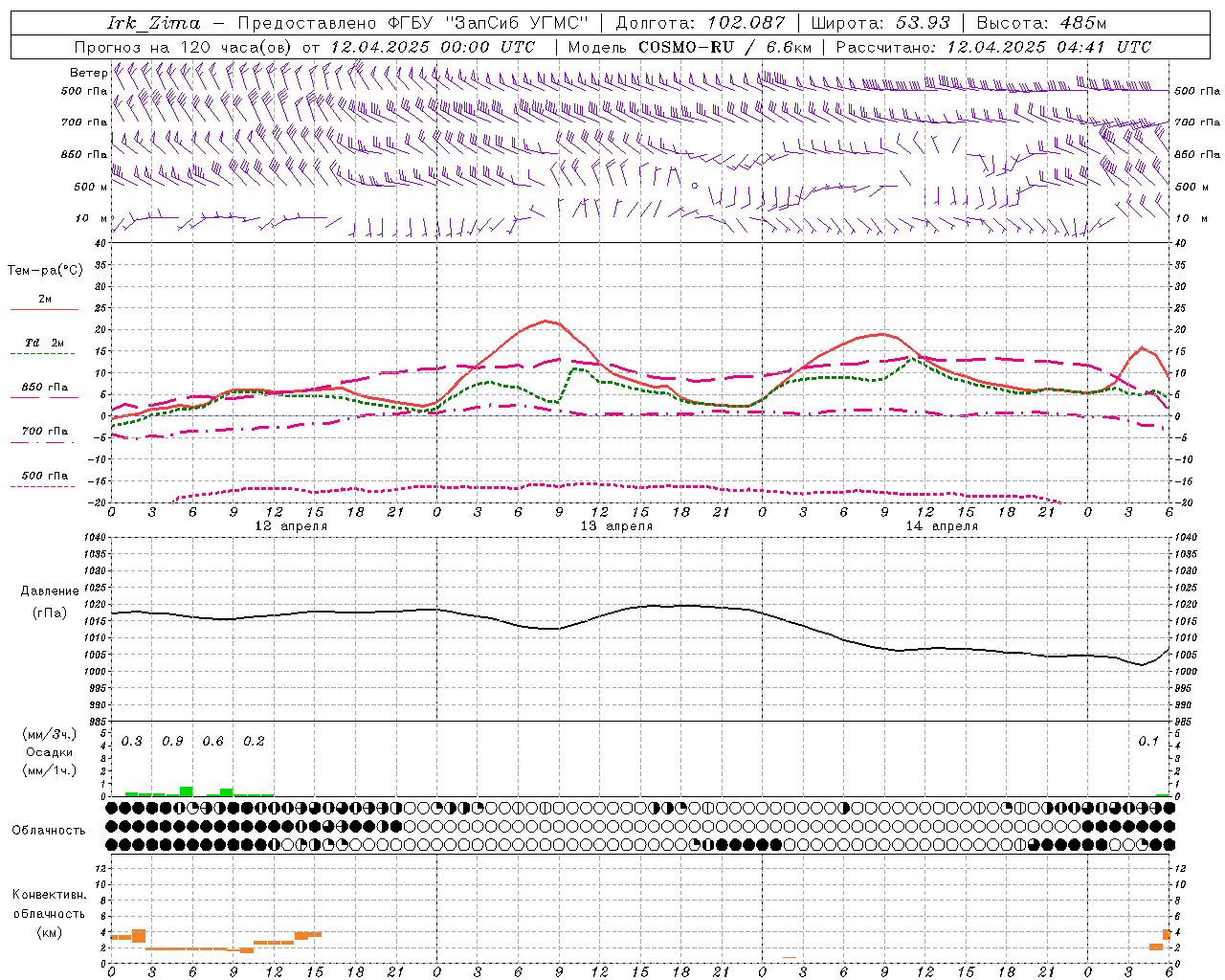Click the 0.9 precipitation value

click(x=172, y=742)
